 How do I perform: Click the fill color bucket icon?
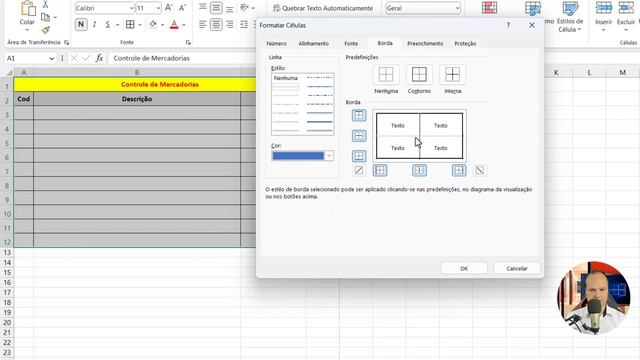(x=153, y=24)
